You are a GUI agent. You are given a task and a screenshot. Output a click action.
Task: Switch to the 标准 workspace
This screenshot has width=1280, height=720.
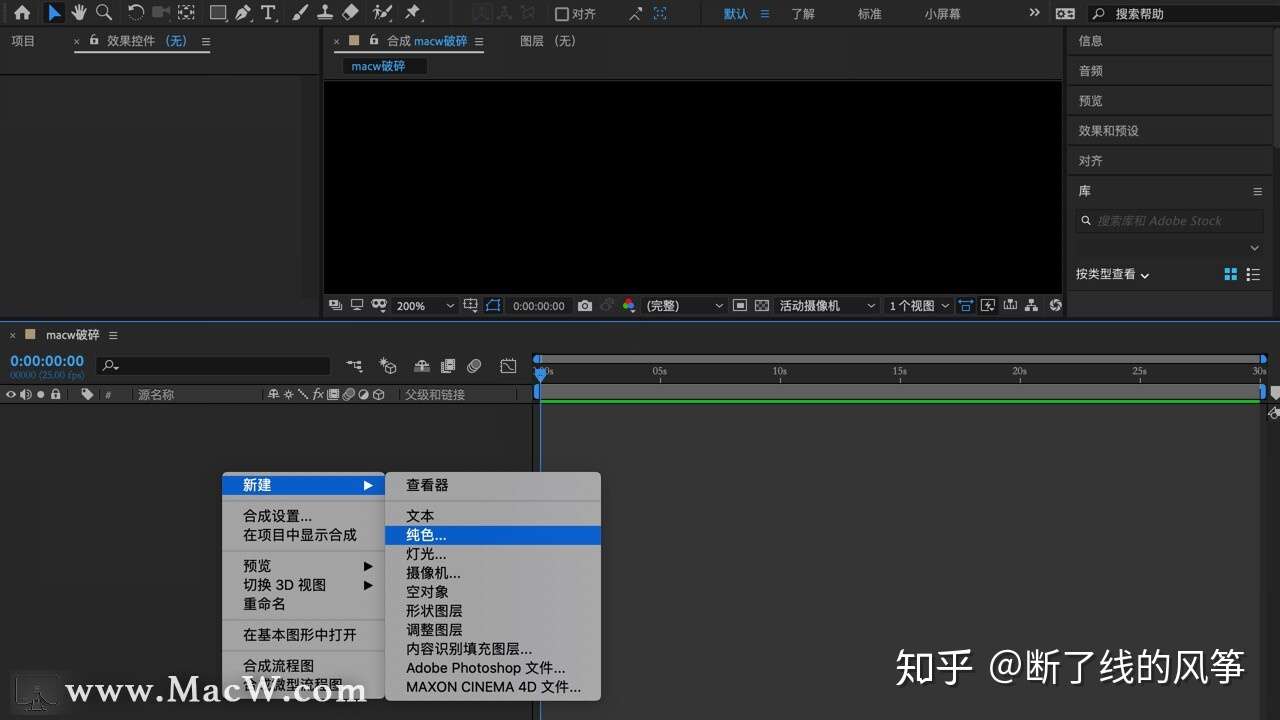tap(870, 14)
